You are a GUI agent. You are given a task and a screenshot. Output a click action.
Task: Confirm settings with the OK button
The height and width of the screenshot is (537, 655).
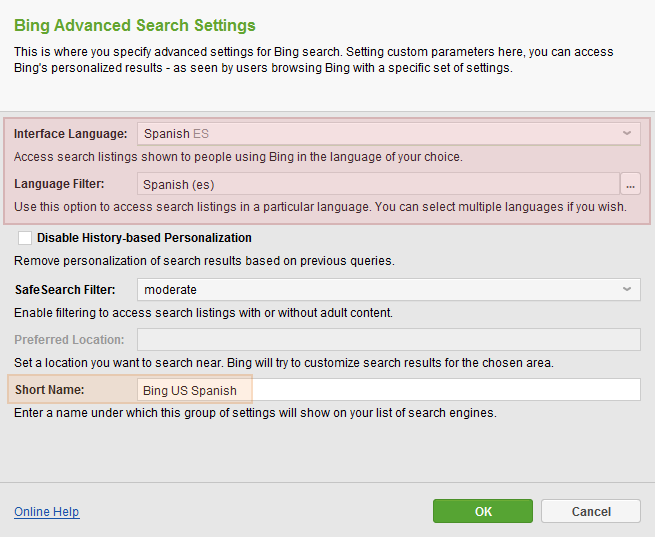tap(483, 511)
